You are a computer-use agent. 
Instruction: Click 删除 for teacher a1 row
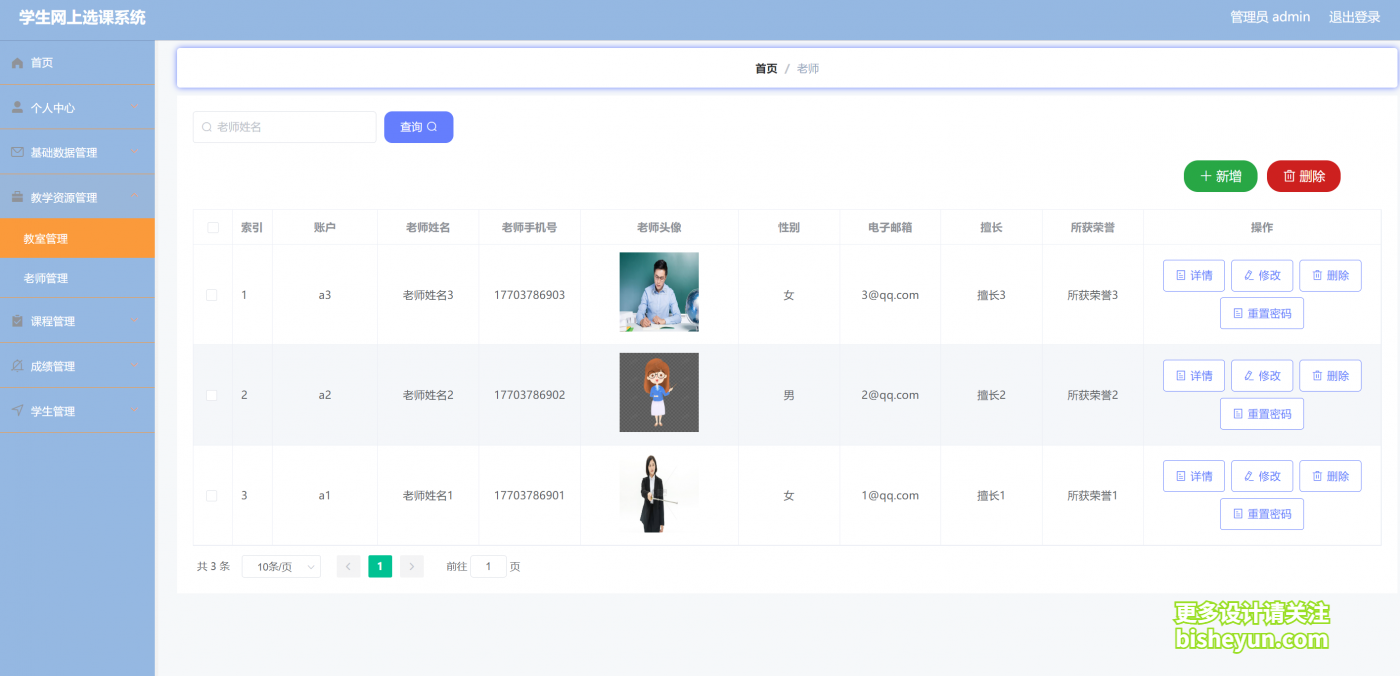1330,476
